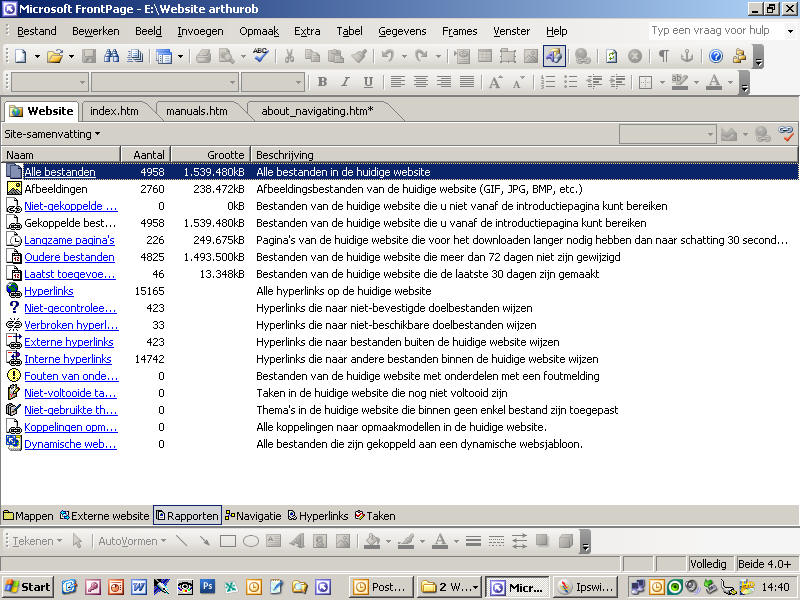The image size is (800, 600).
Task: Expand the Site-samenvatting report dropdown
Action: (52, 133)
